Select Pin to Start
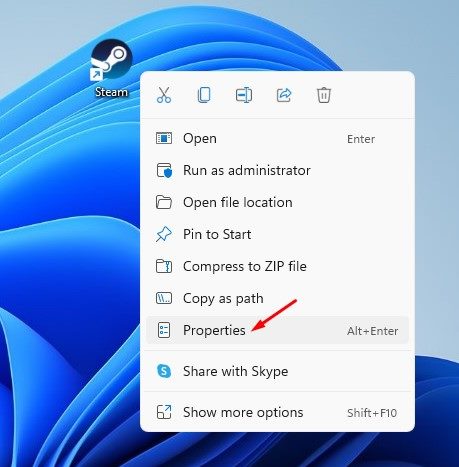 [x=277, y=234]
